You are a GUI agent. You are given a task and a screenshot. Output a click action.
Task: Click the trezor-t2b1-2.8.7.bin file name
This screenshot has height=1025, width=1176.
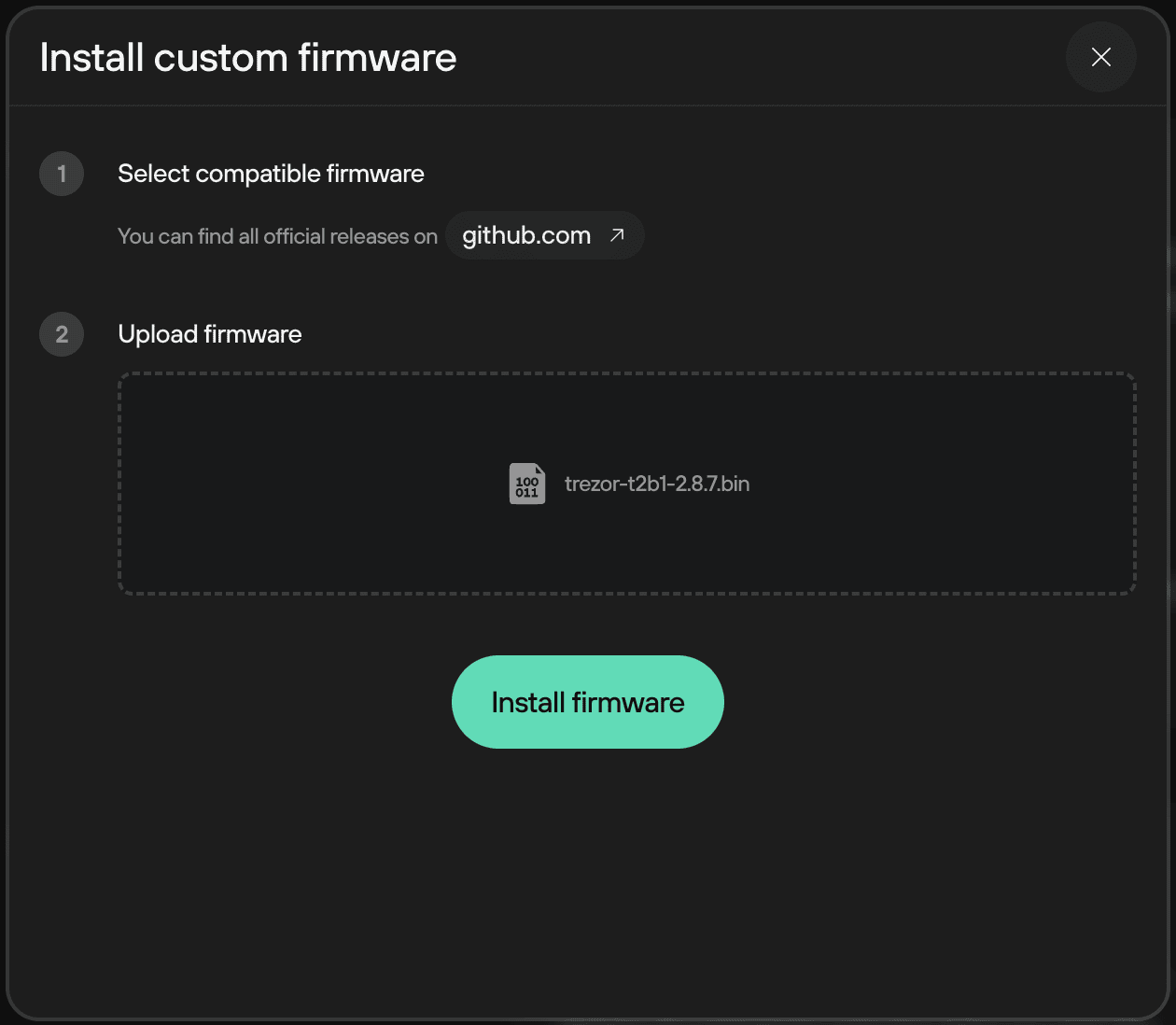(x=657, y=484)
